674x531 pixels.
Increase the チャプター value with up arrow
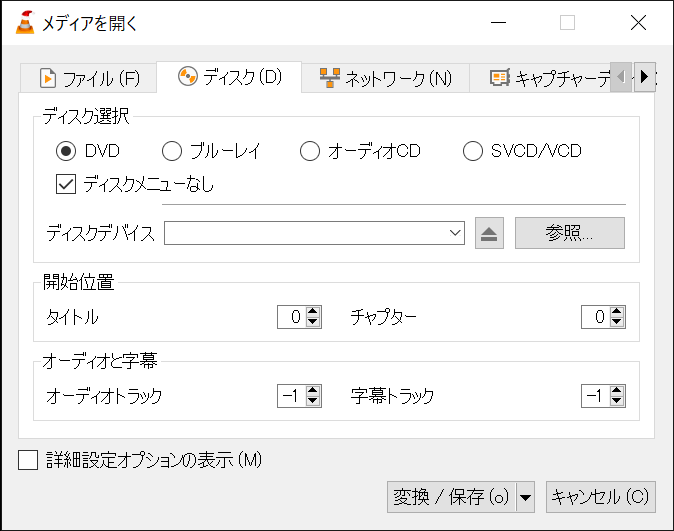(617, 311)
